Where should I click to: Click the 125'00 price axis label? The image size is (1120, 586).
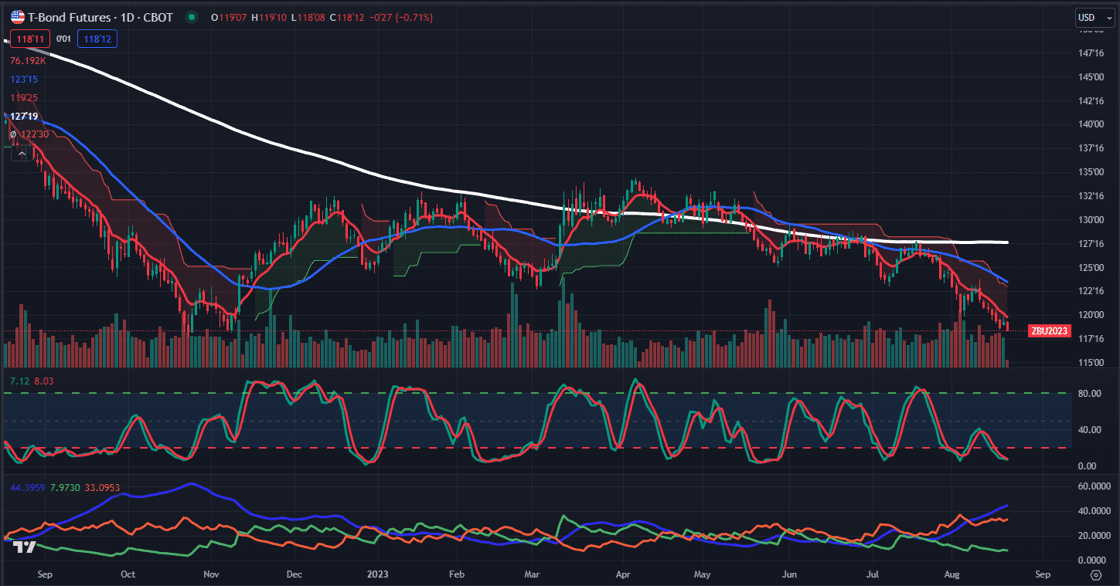(1091, 268)
